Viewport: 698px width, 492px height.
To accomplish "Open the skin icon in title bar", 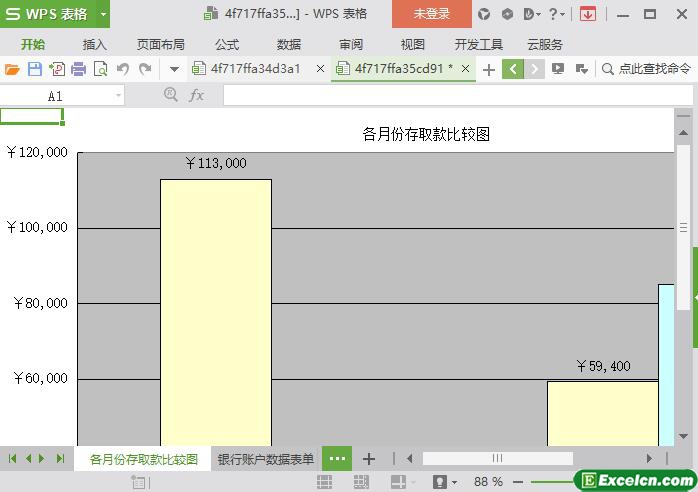I will point(484,14).
